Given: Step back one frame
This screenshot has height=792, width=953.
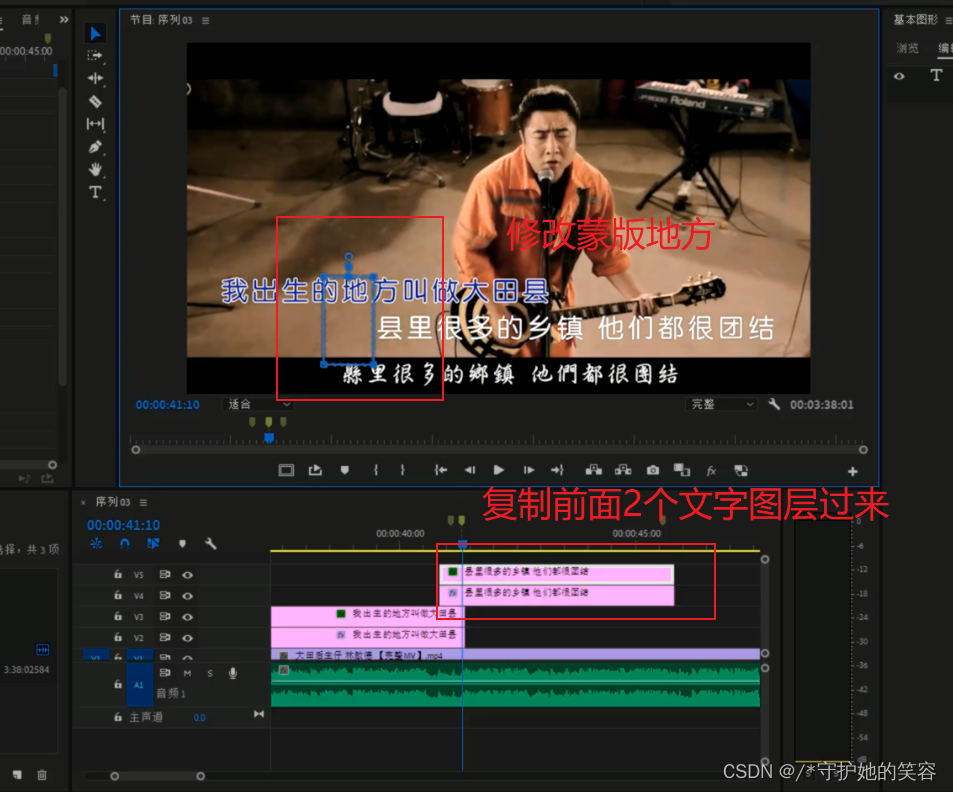Looking at the screenshot, I should (470, 470).
